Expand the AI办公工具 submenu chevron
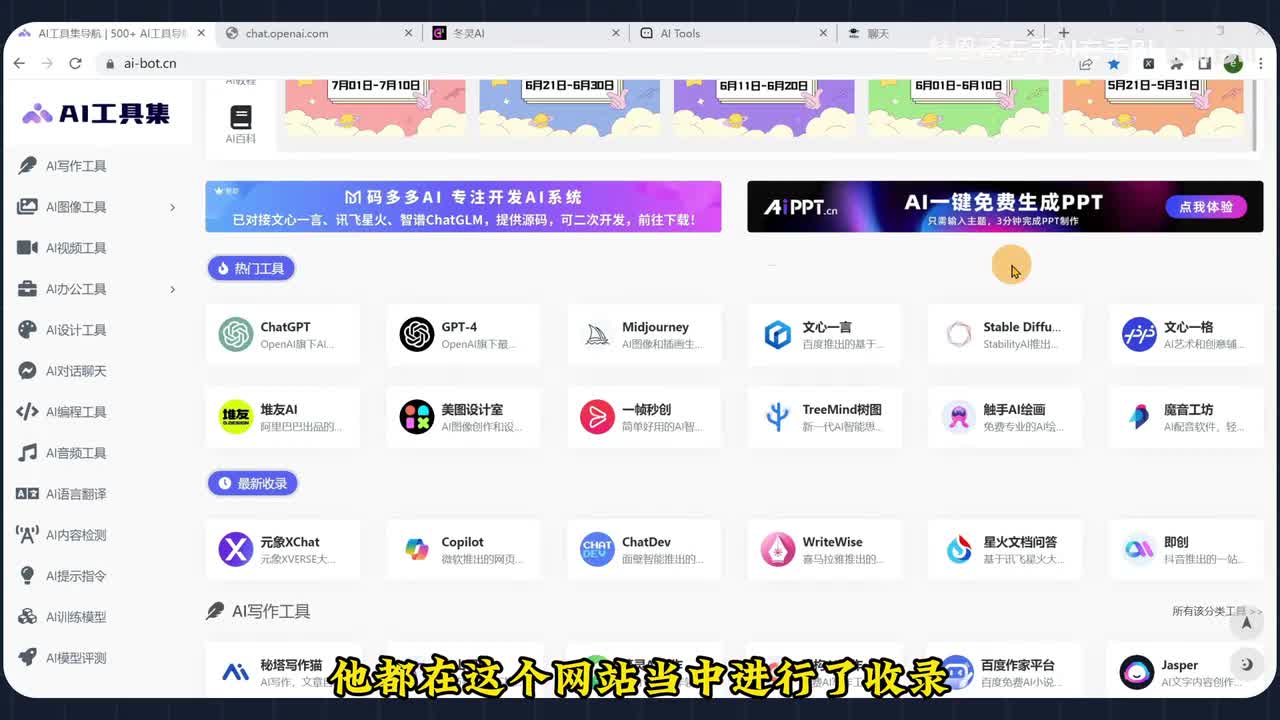Screen dimensions: 1280x720 pyautogui.click(x=172, y=289)
